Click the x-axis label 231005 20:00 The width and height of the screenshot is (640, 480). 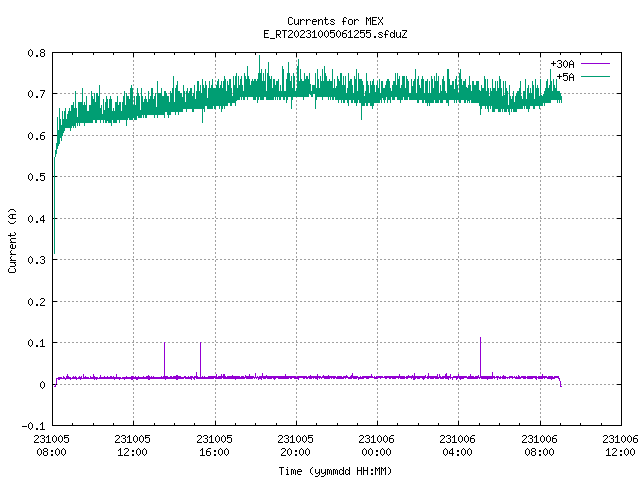tap(295, 445)
